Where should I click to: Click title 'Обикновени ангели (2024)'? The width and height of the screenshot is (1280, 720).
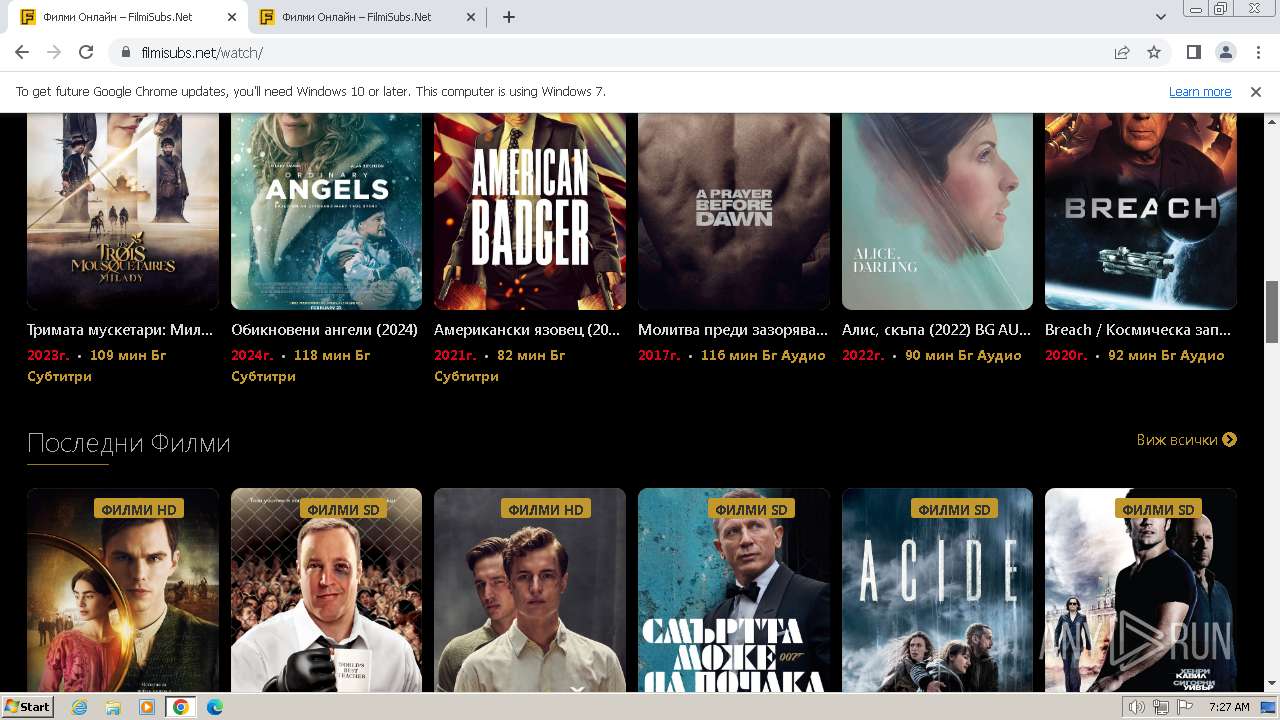pyautogui.click(x=324, y=330)
